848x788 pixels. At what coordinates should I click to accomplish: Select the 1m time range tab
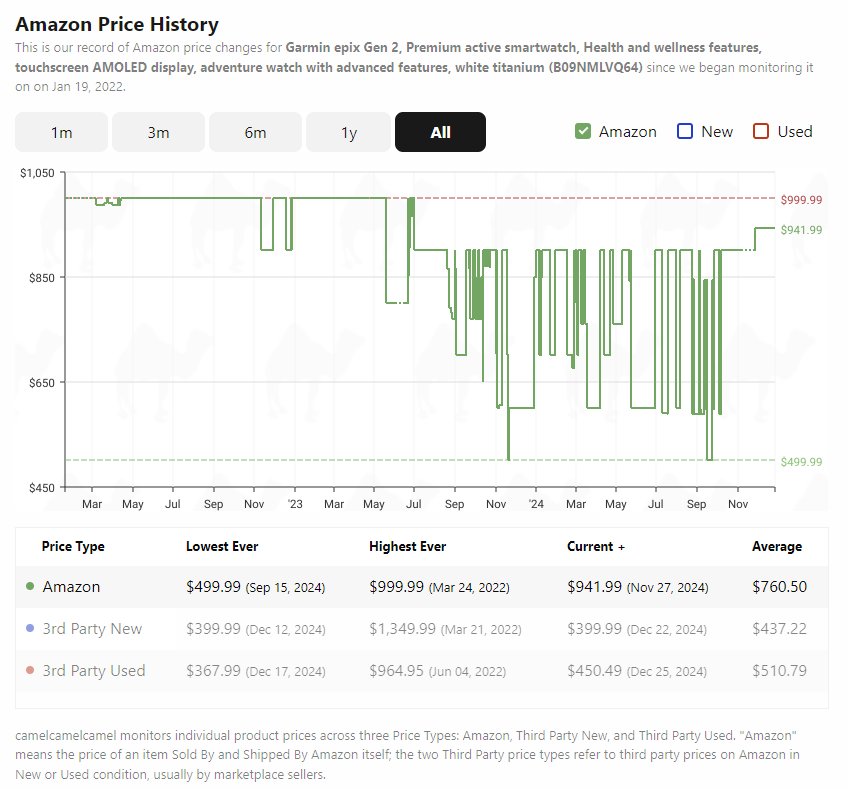click(x=61, y=132)
